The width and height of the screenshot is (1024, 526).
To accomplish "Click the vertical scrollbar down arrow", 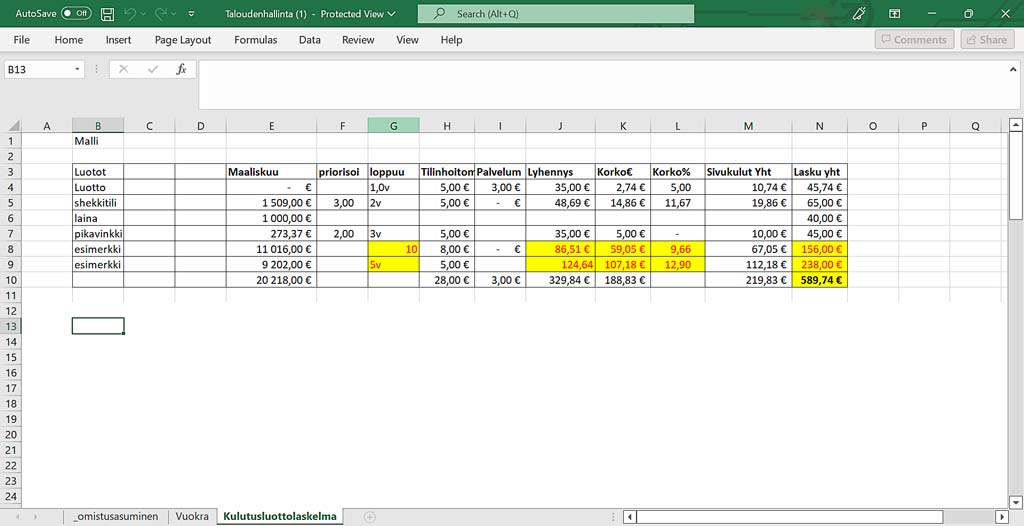I will click(x=1016, y=502).
